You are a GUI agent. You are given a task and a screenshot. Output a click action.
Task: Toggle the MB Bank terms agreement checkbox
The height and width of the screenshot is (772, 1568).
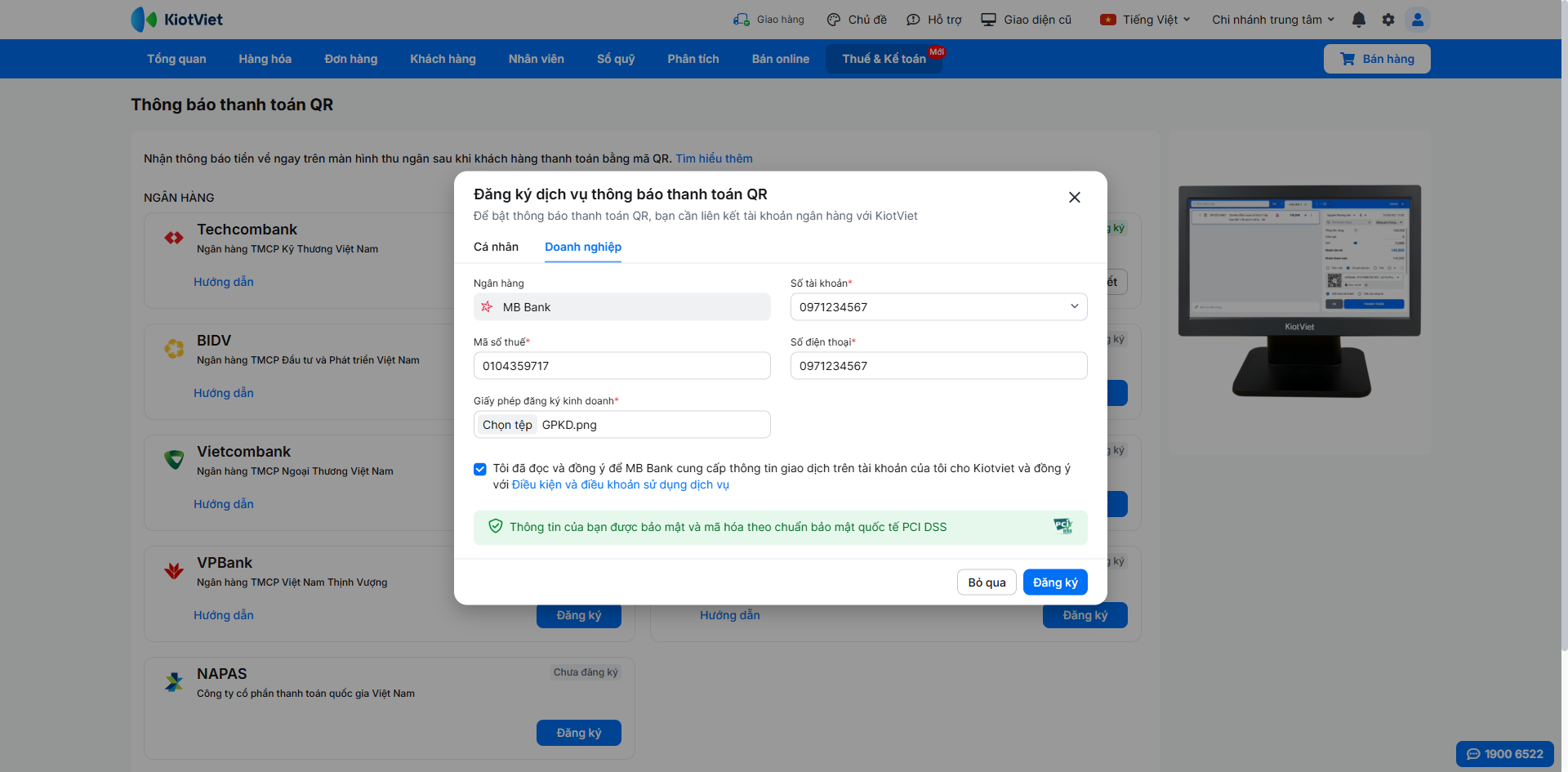tap(480, 469)
